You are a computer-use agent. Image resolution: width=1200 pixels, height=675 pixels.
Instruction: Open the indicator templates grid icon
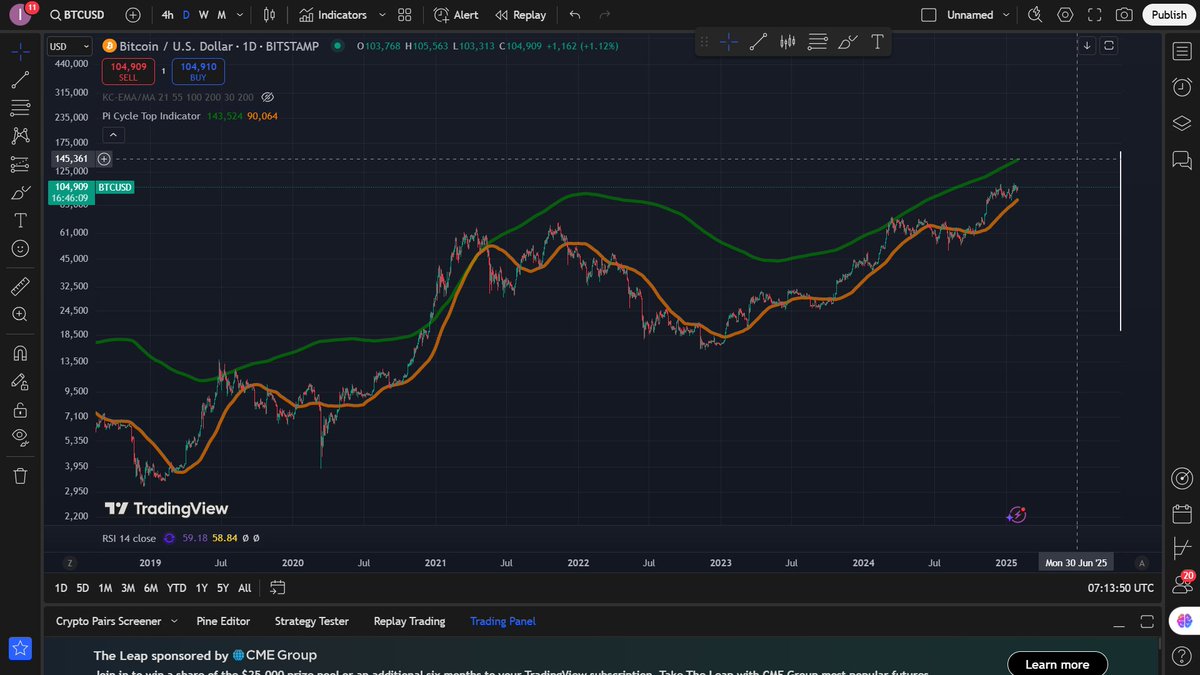coord(404,15)
